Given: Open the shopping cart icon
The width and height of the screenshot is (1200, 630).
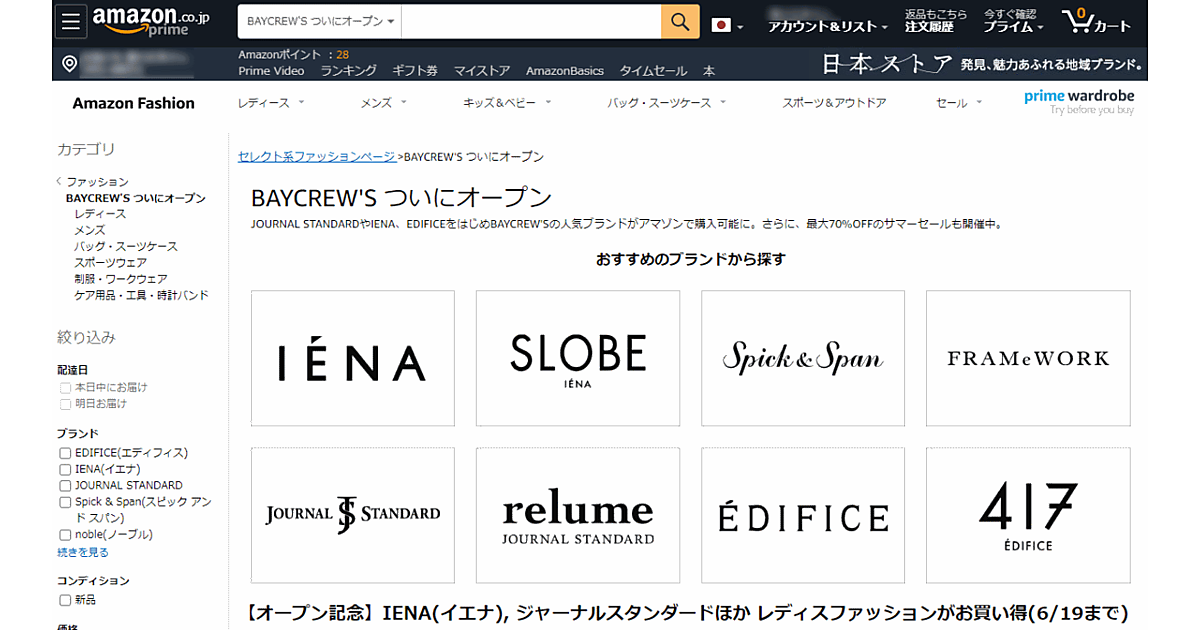Looking at the screenshot, I should (x=1095, y=22).
